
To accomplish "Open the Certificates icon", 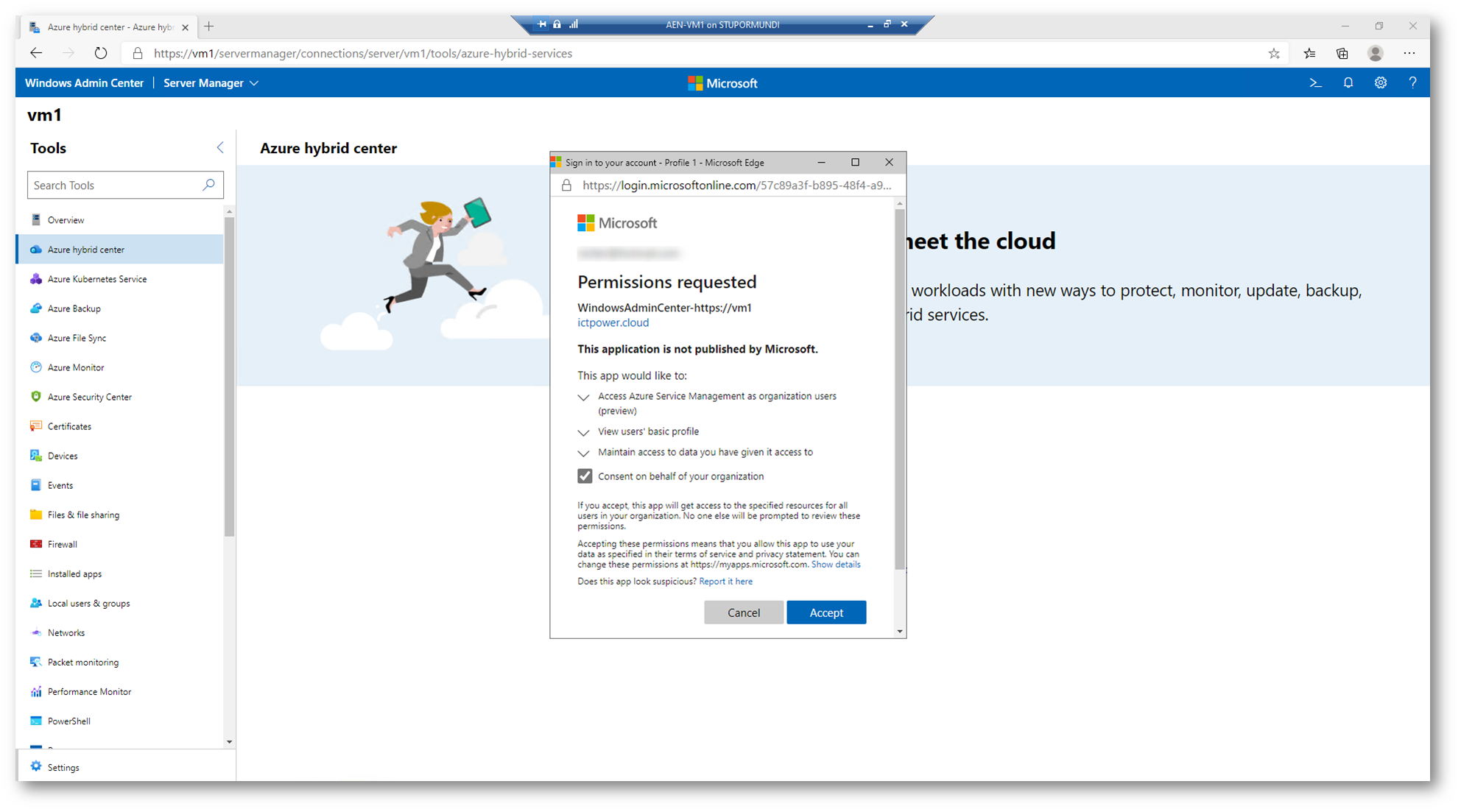I will tap(35, 426).
